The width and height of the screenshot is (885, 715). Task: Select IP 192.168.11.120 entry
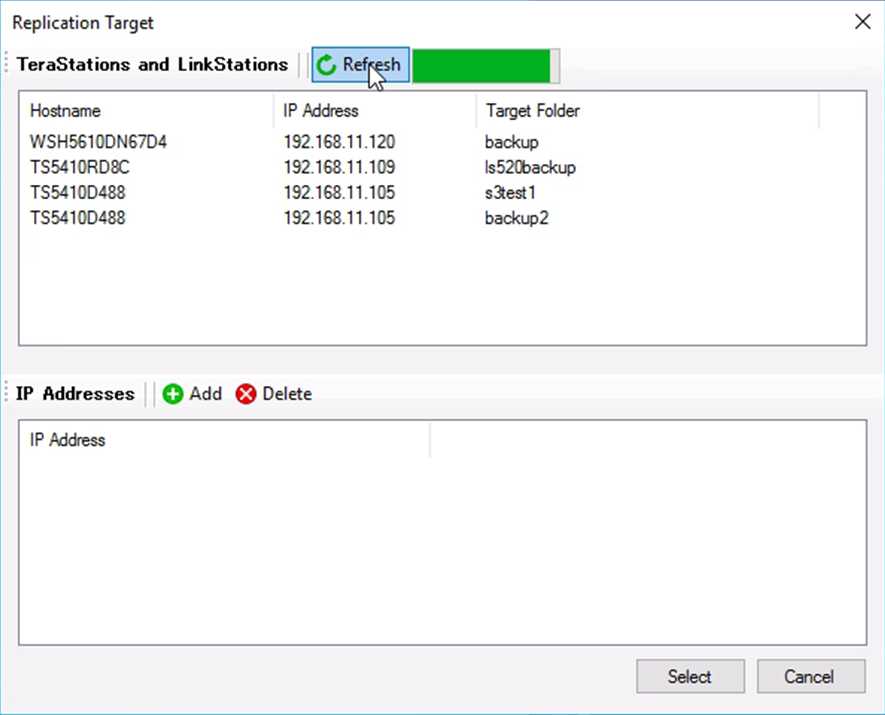pos(339,142)
